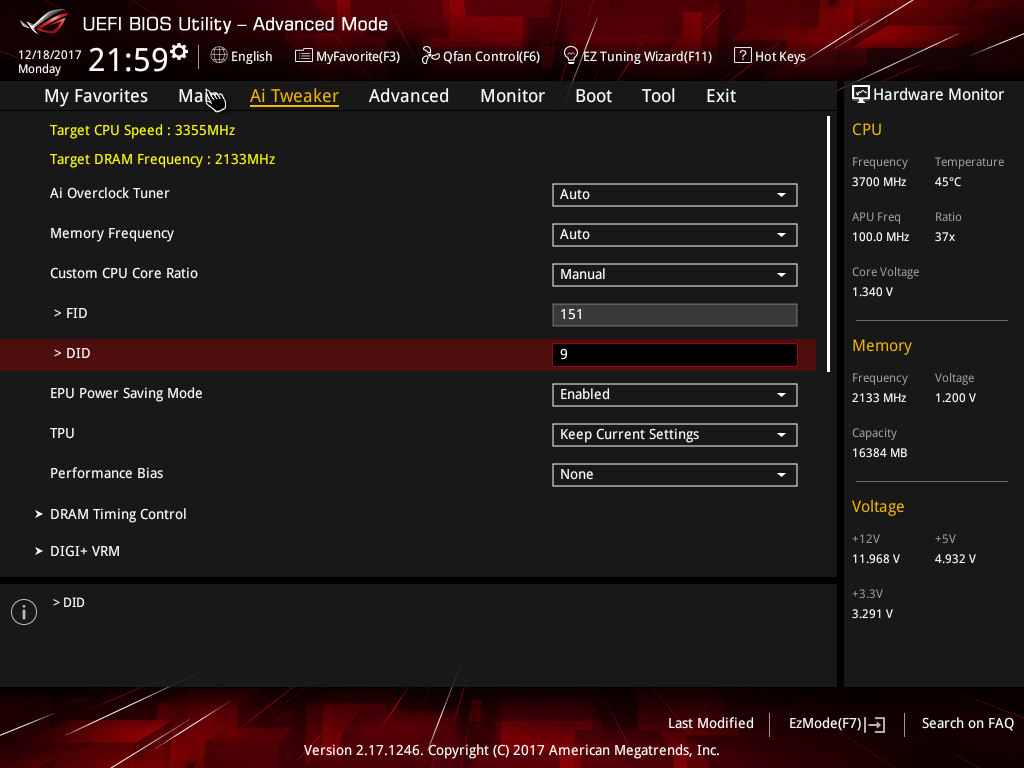The image size is (1024, 768).
Task: Click Core Voltage value 1.340 V
Action: click(x=872, y=292)
